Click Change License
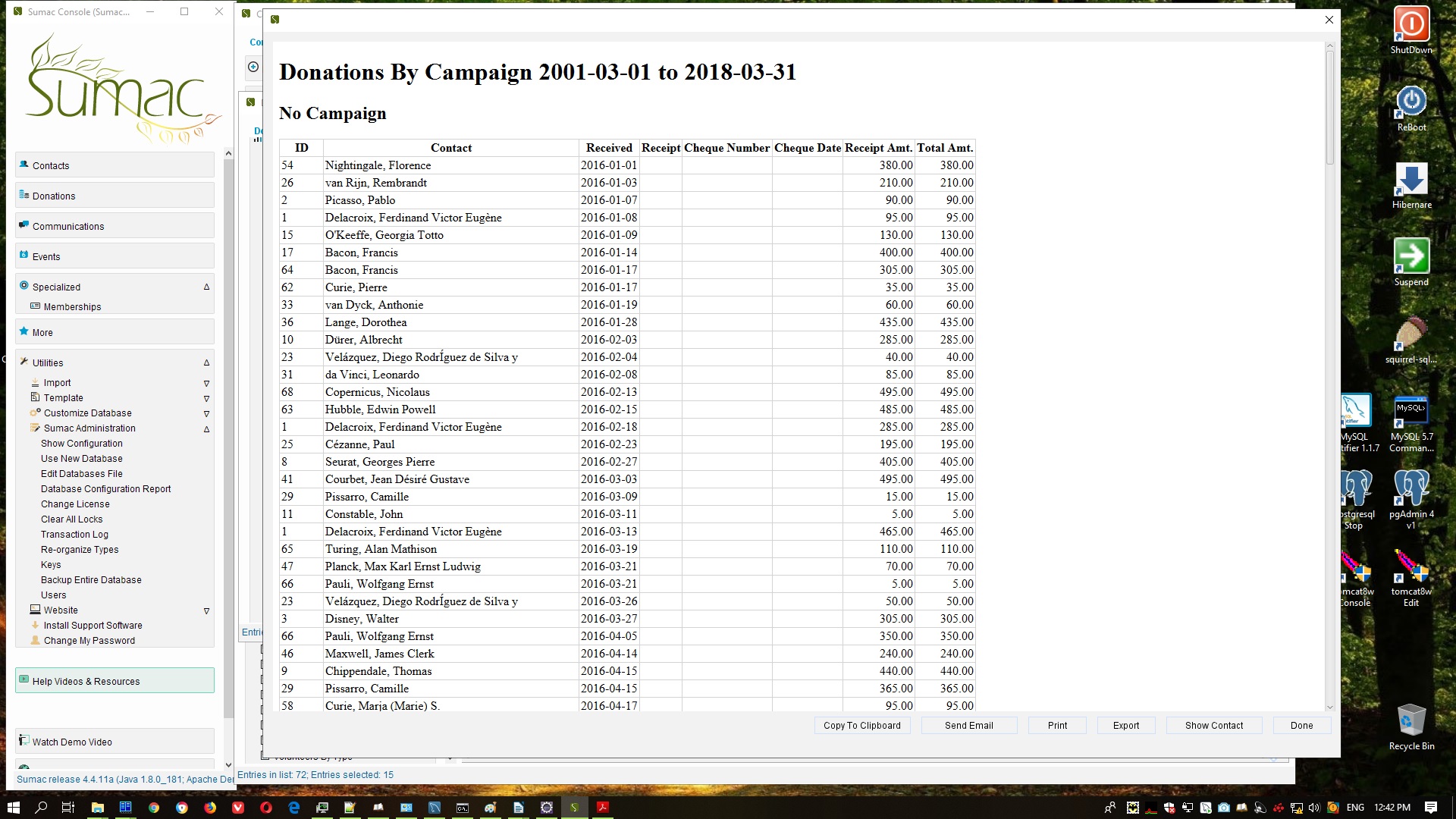 tap(75, 504)
